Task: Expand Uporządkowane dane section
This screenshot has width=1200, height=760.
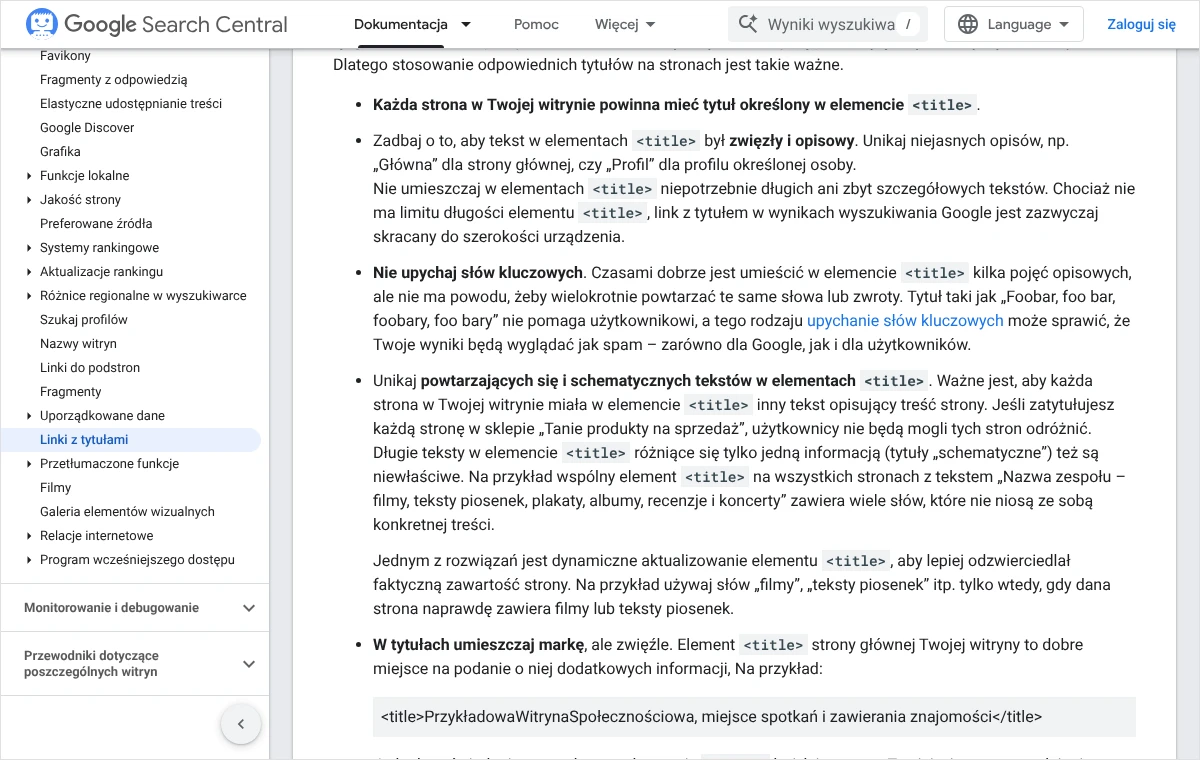Action: pyautogui.click(x=29, y=416)
